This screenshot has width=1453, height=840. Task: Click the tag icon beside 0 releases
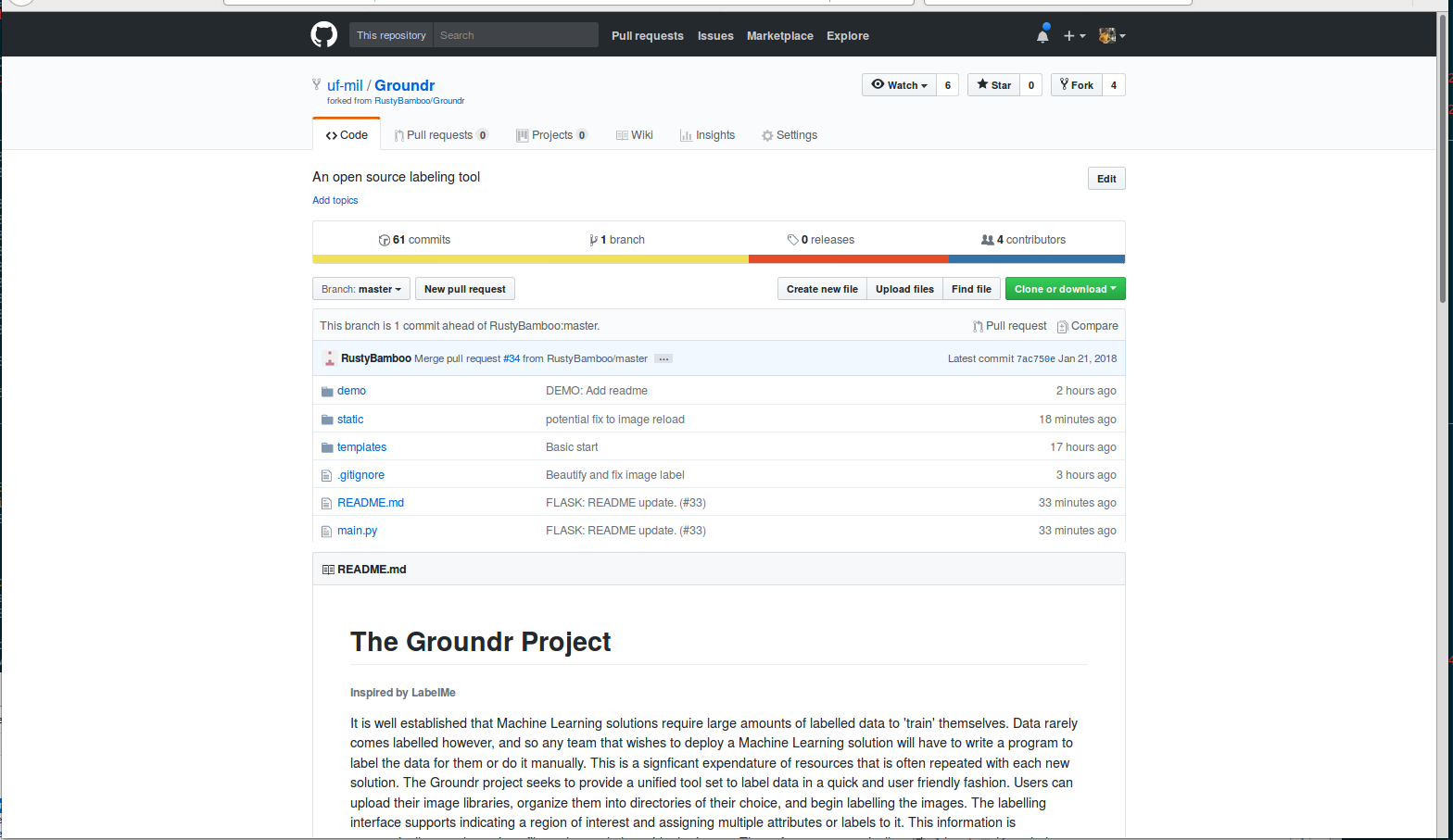(x=793, y=240)
